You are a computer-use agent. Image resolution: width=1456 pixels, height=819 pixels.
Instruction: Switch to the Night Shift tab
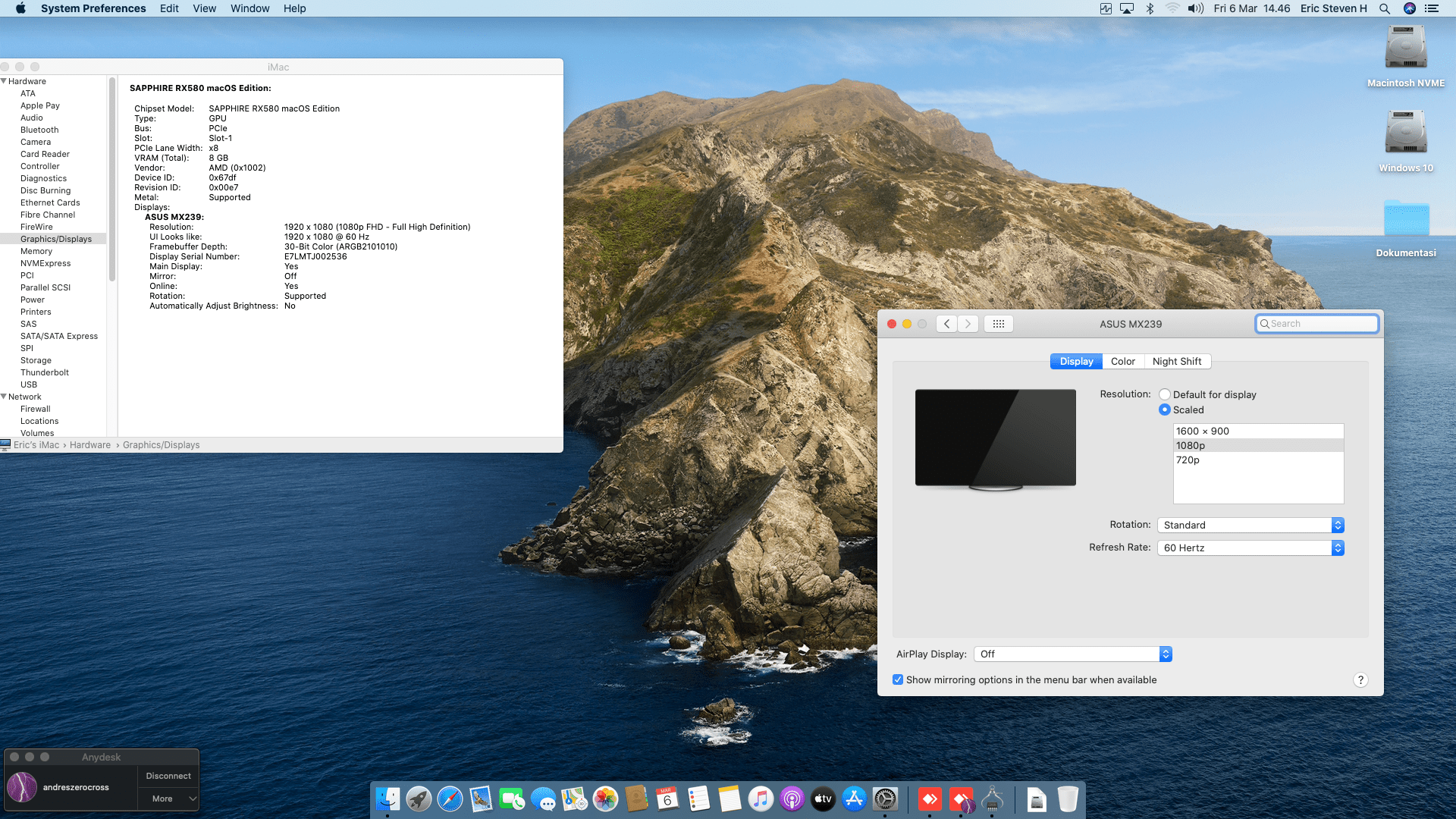pos(1176,362)
